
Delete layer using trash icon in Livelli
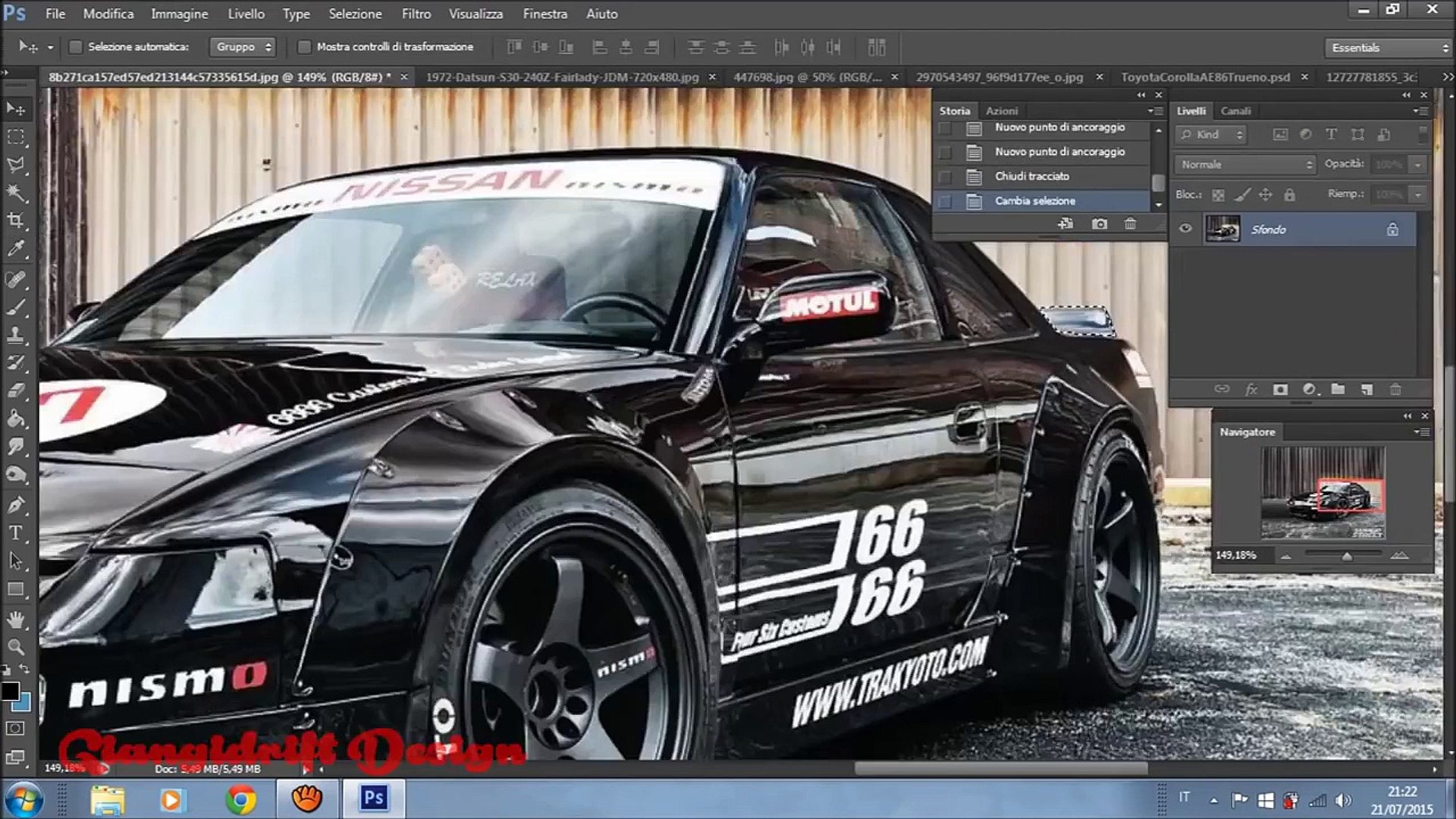(1395, 390)
